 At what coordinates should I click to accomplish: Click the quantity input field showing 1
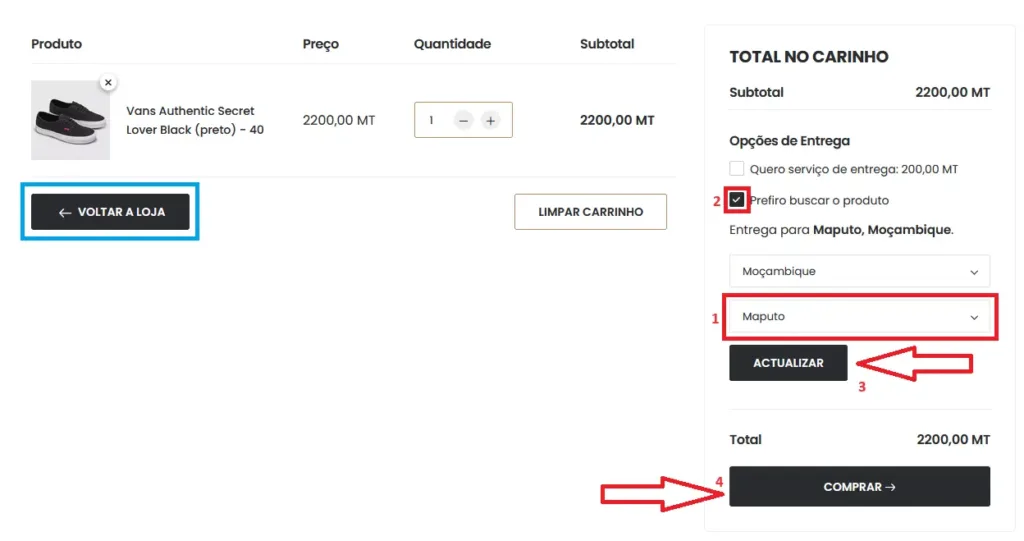click(x=432, y=120)
